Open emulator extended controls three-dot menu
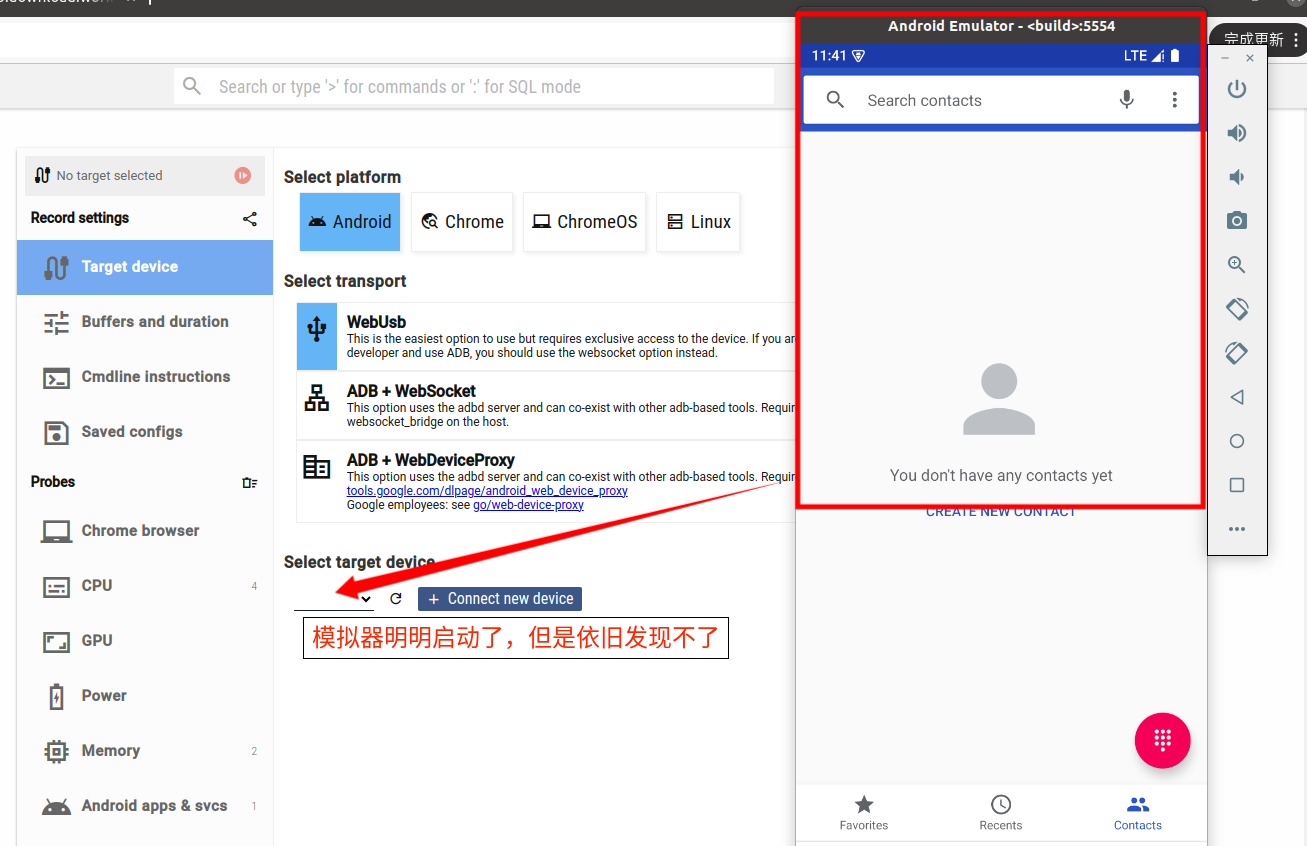The height and width of the screenshot is (846, 1307). [1237, 529]
